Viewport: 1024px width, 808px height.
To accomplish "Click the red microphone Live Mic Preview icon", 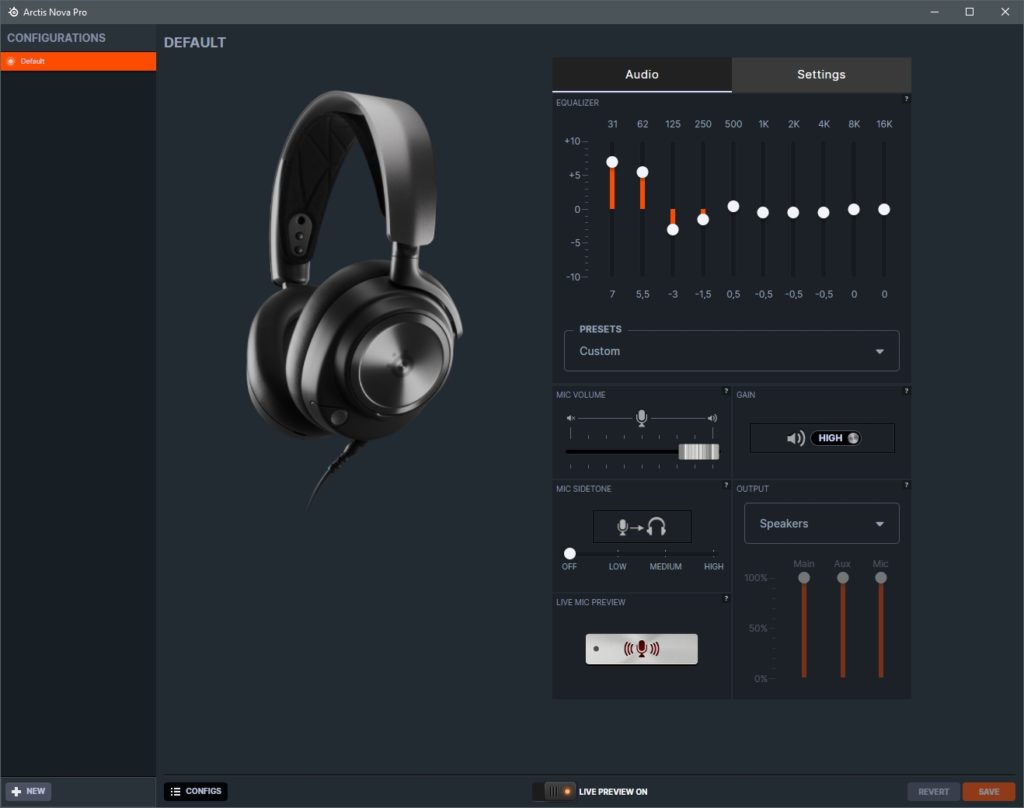I will (x=642, y=648).
